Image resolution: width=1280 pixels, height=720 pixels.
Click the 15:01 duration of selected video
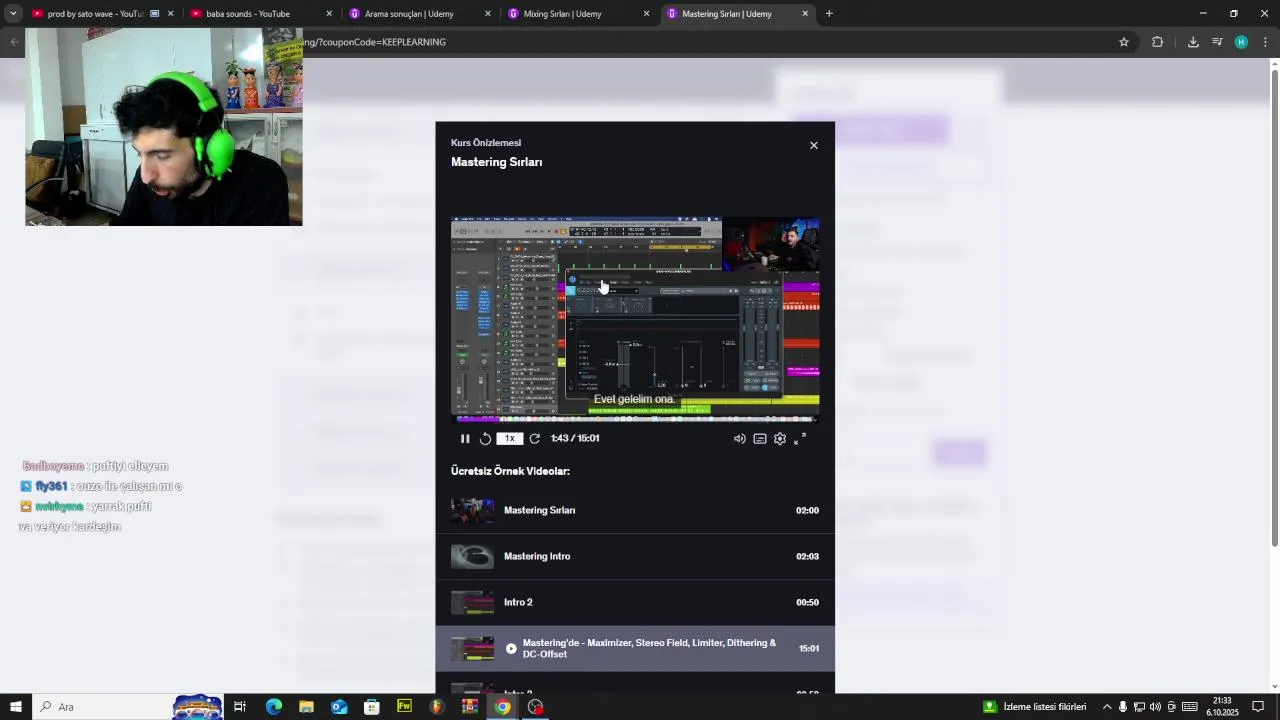808,649
